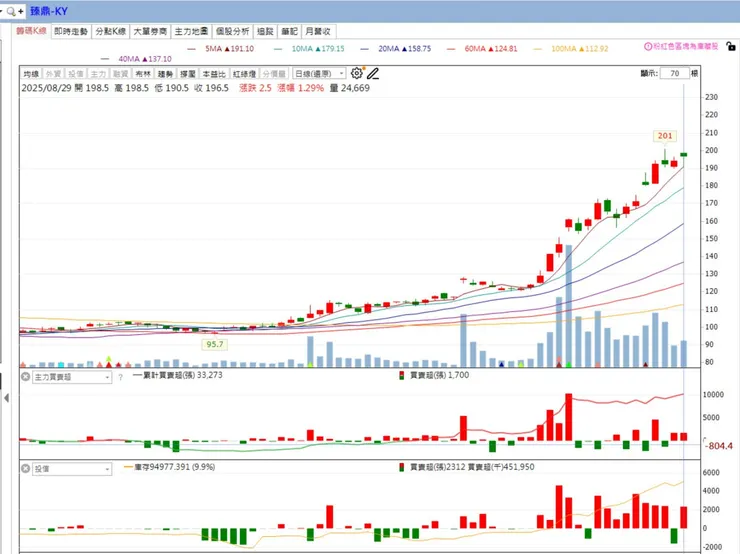
Task: Open the 筆記 tab
Action: point(289,31)
